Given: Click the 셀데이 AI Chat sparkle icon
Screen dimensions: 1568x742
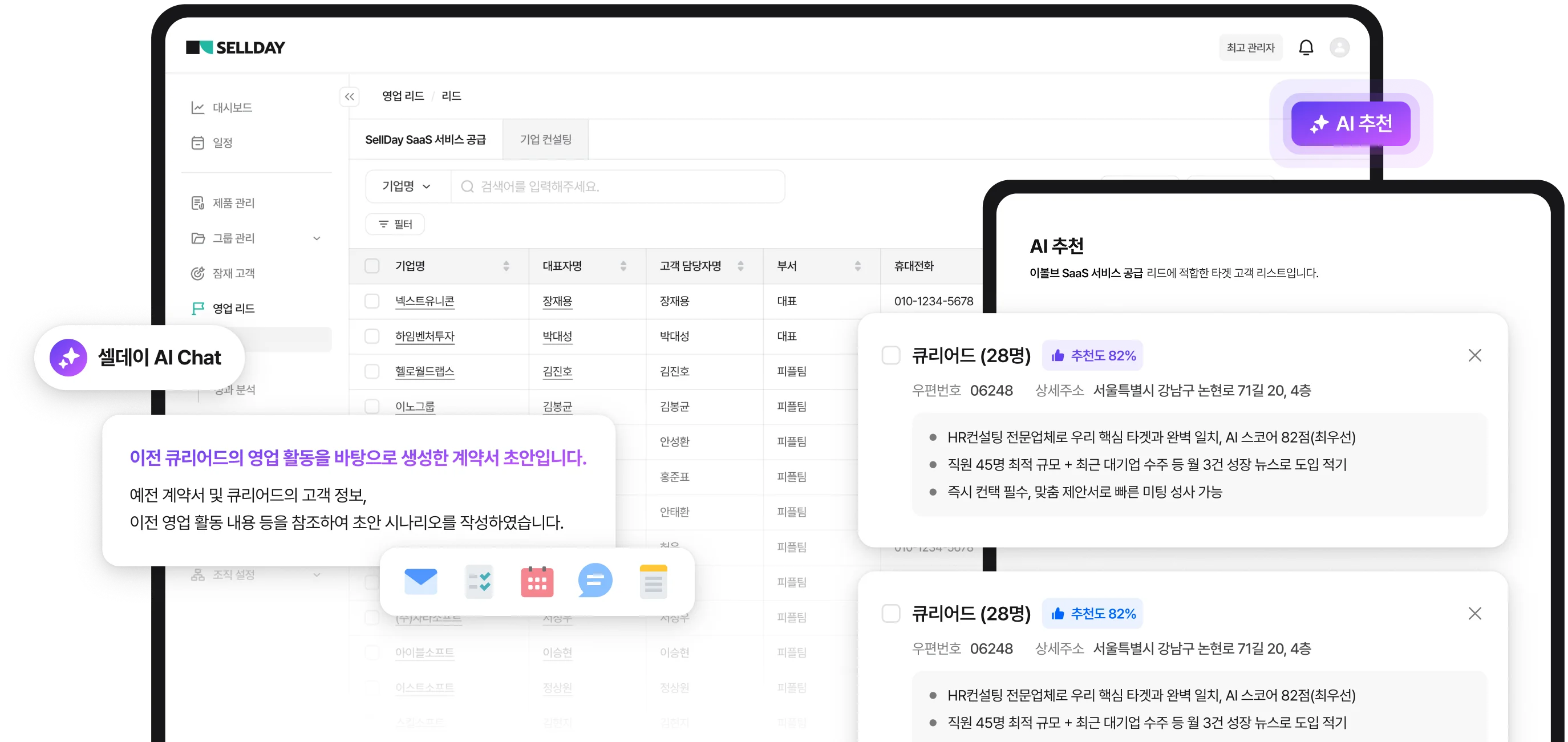Looking at the screenshot, I should (x=68, y=357).
